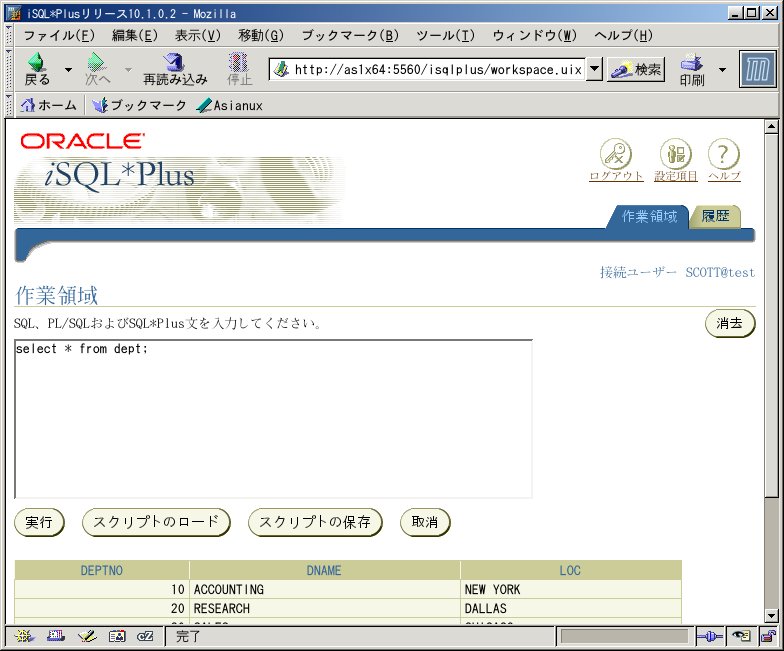Open the Asianux bookmark

click(x=230, y=106)
